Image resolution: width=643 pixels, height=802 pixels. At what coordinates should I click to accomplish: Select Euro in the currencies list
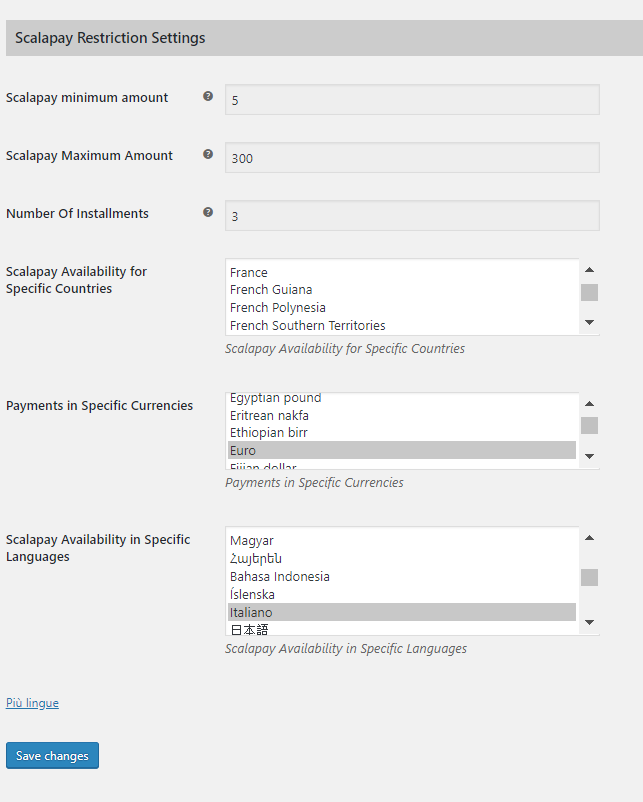pyautogui.click(x=402, y=451)
